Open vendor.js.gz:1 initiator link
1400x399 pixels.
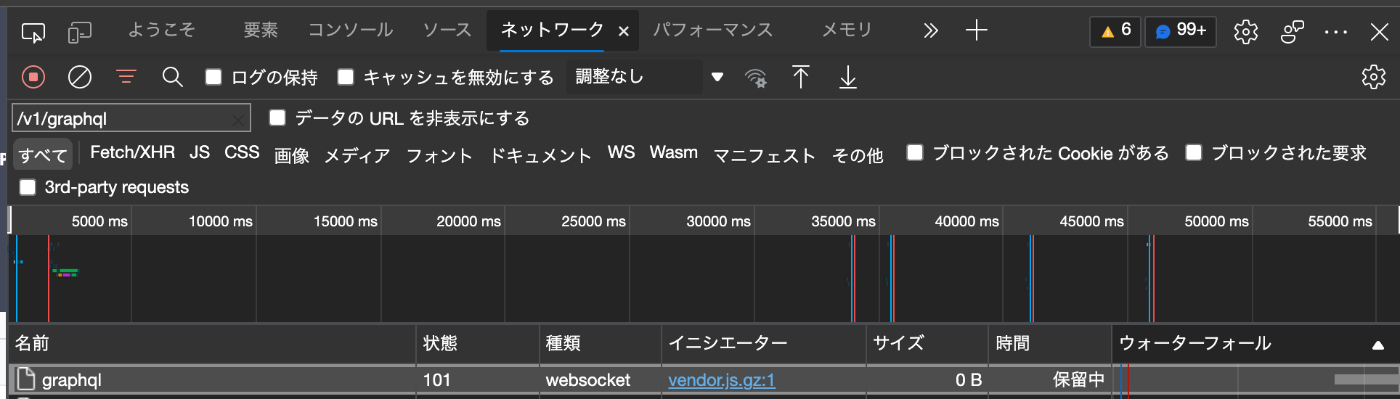click(722, 380)
